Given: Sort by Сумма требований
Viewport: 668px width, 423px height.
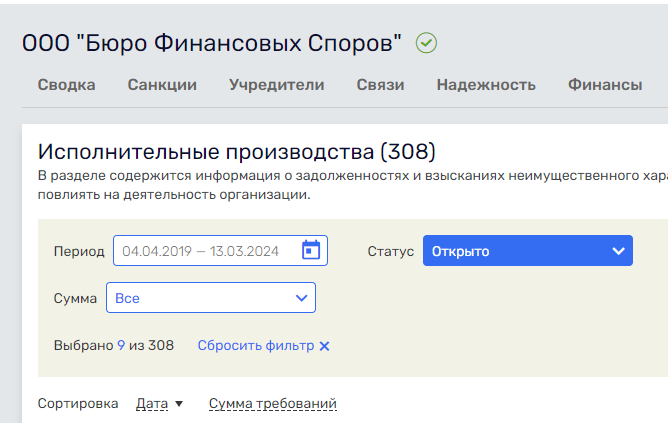Looking at the screenshot, I should (272, 404).
